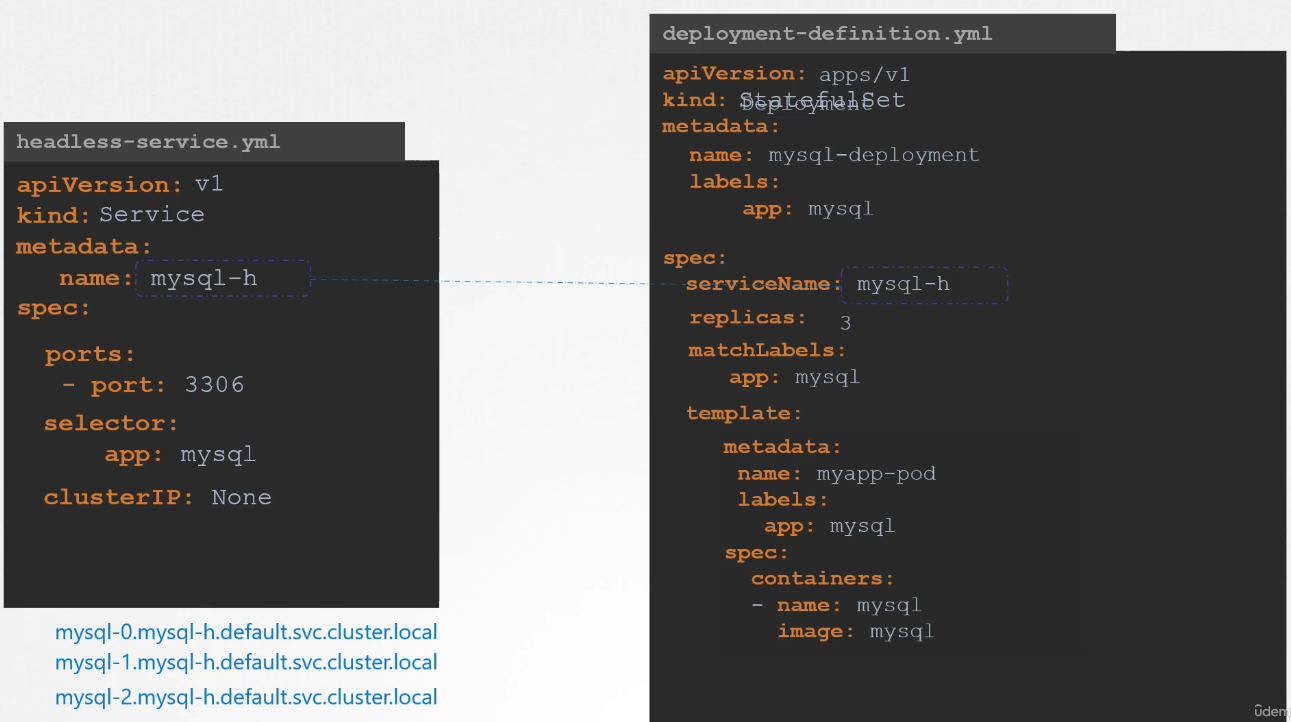This screenshot has width=1291, height=722.
Task: Click the Udemy logo in the corner
Action: click(x=1271, y=711)
